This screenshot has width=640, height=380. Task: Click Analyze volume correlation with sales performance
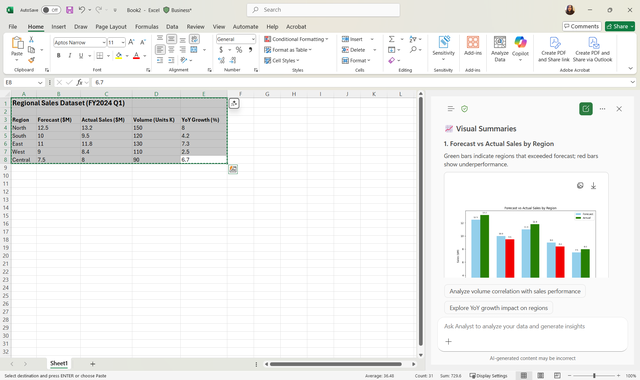click(x=515, y=291)
